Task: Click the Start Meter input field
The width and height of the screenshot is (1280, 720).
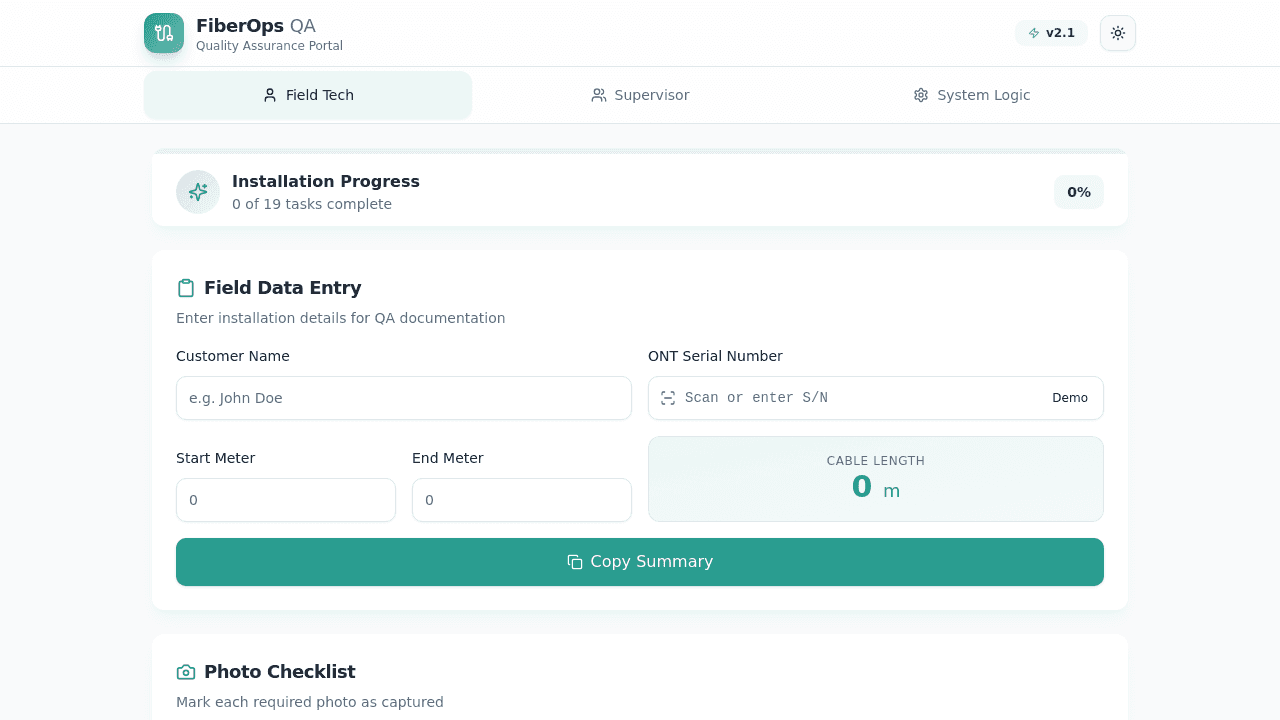Action: click(x=285, y=499)
